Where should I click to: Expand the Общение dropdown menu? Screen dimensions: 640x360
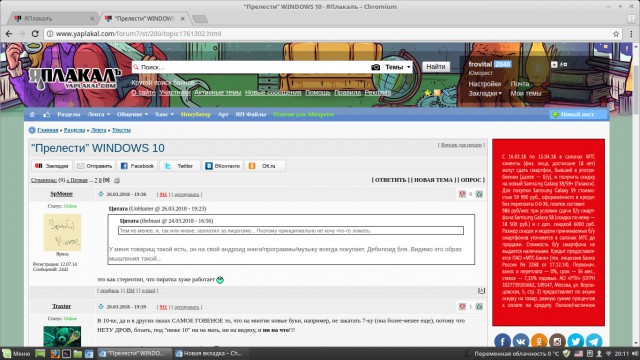(x=132, y=114)
